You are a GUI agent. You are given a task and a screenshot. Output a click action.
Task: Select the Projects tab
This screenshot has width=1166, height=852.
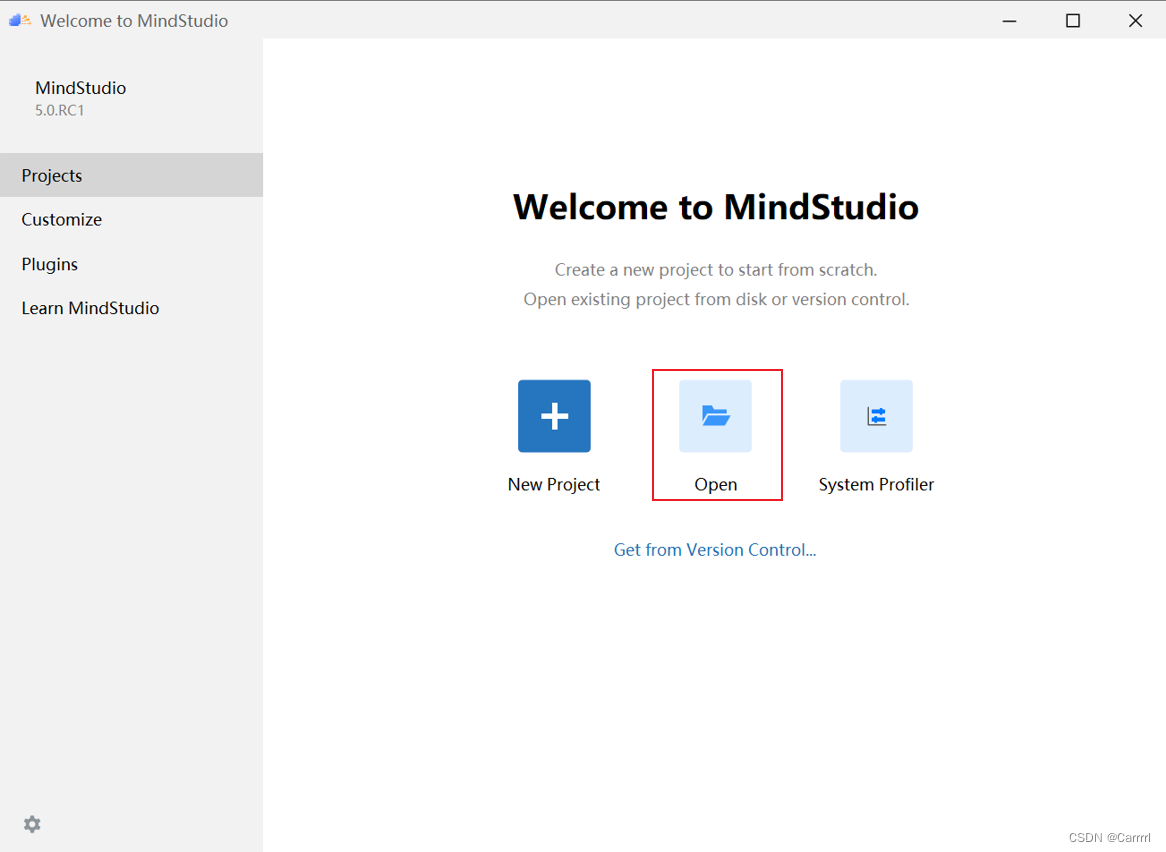[132, 175]
